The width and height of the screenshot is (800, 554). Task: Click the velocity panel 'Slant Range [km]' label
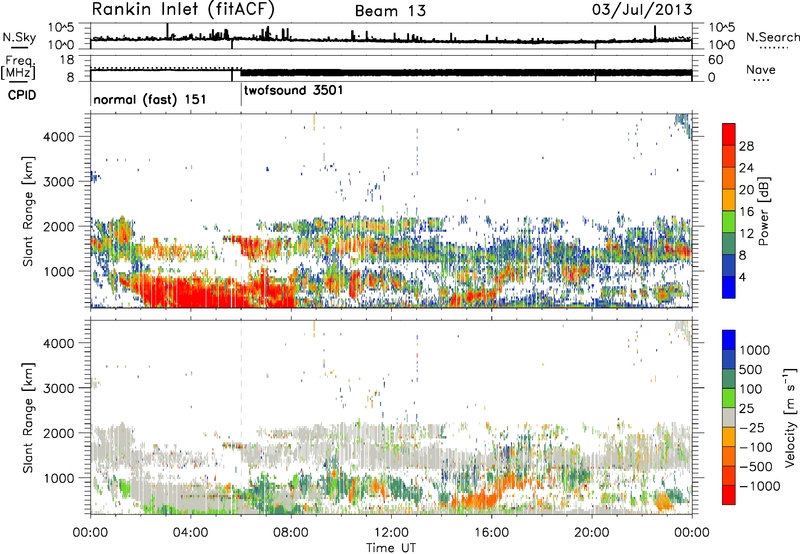(x=28, y=417)
